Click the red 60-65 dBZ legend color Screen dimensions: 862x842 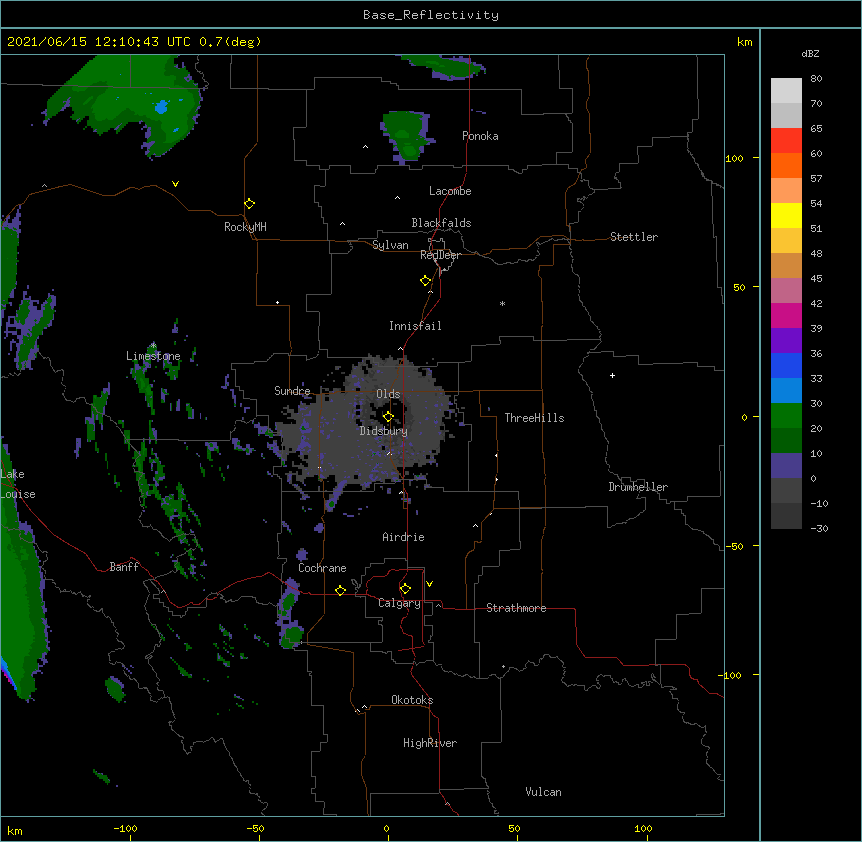pos(786,140)
